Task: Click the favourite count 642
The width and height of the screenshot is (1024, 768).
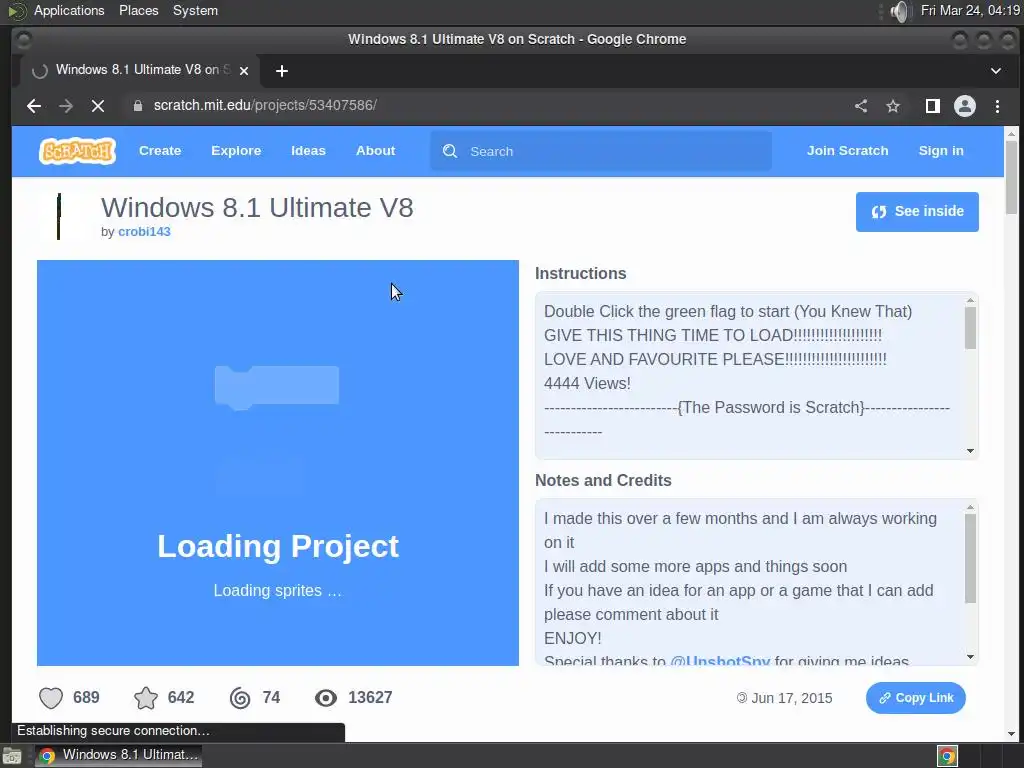Action: click(x=181, y=698)
